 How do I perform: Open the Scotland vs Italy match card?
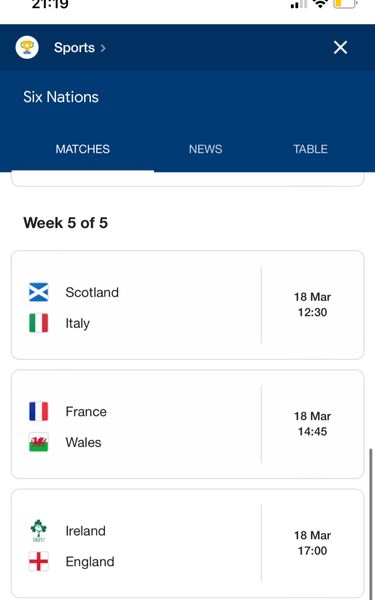[x=188, y=305]
